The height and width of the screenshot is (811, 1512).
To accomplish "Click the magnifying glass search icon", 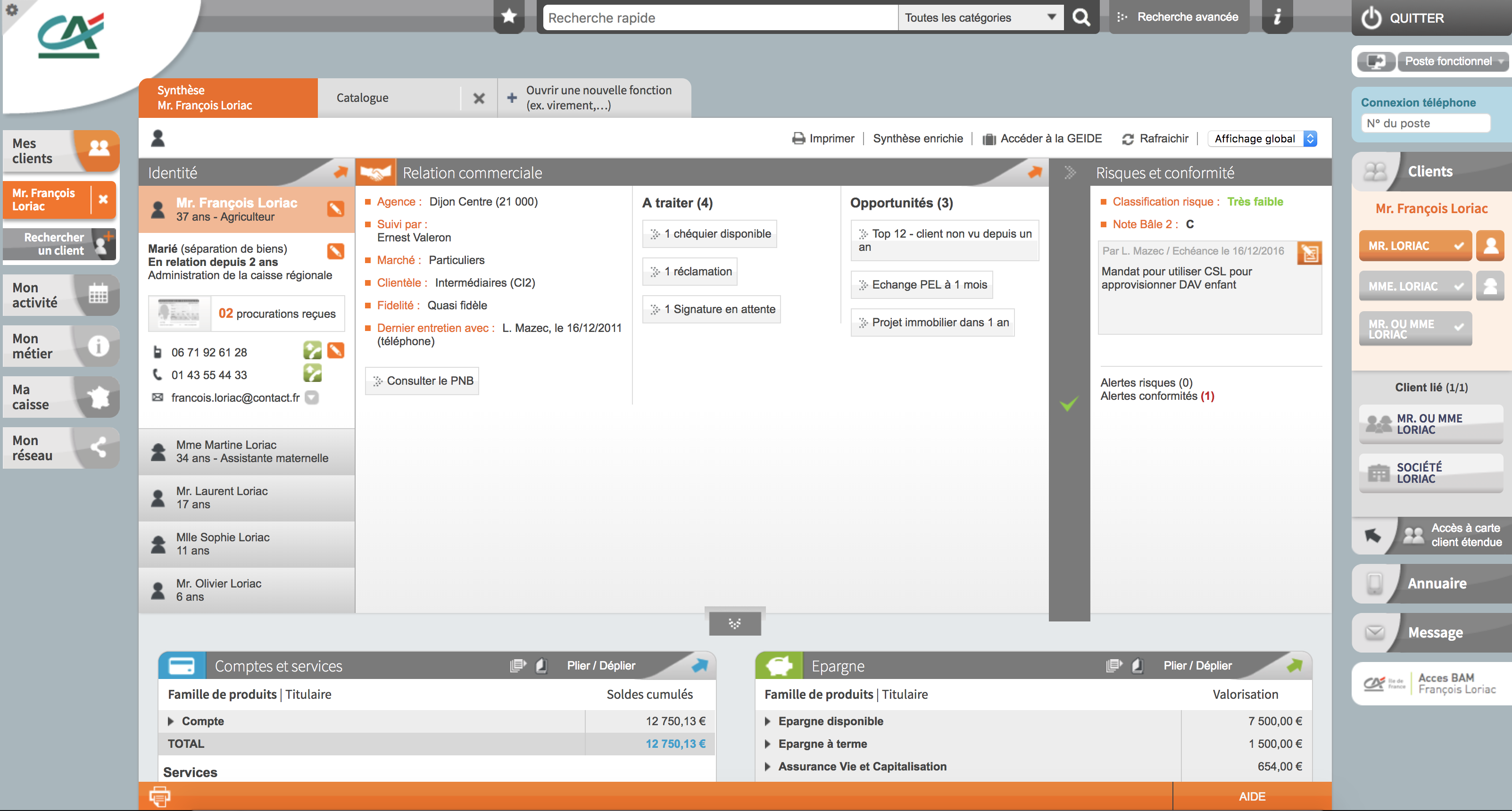I will 1080,17.
